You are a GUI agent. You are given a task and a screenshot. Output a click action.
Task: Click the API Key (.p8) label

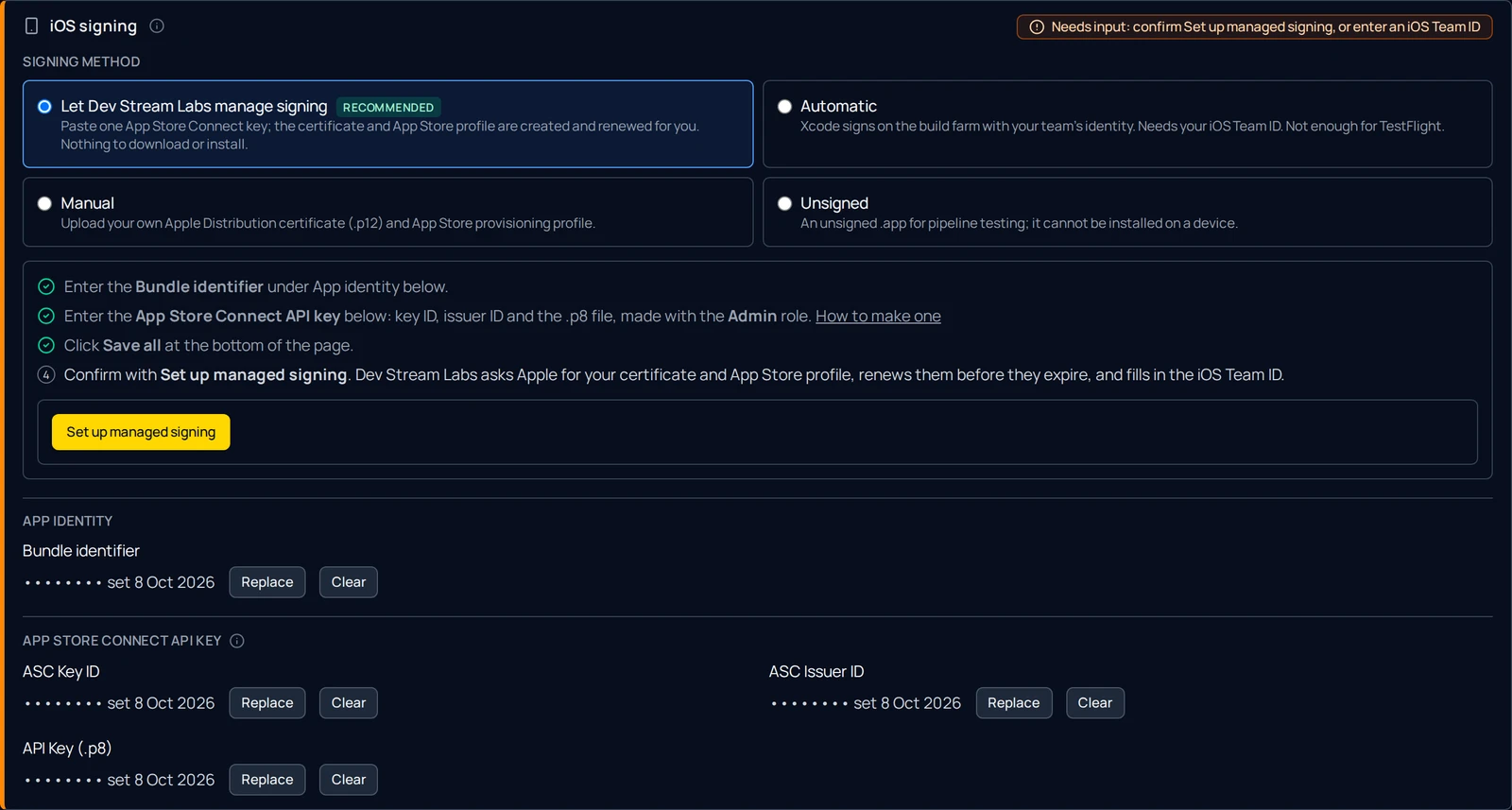(x=67, y=749)
